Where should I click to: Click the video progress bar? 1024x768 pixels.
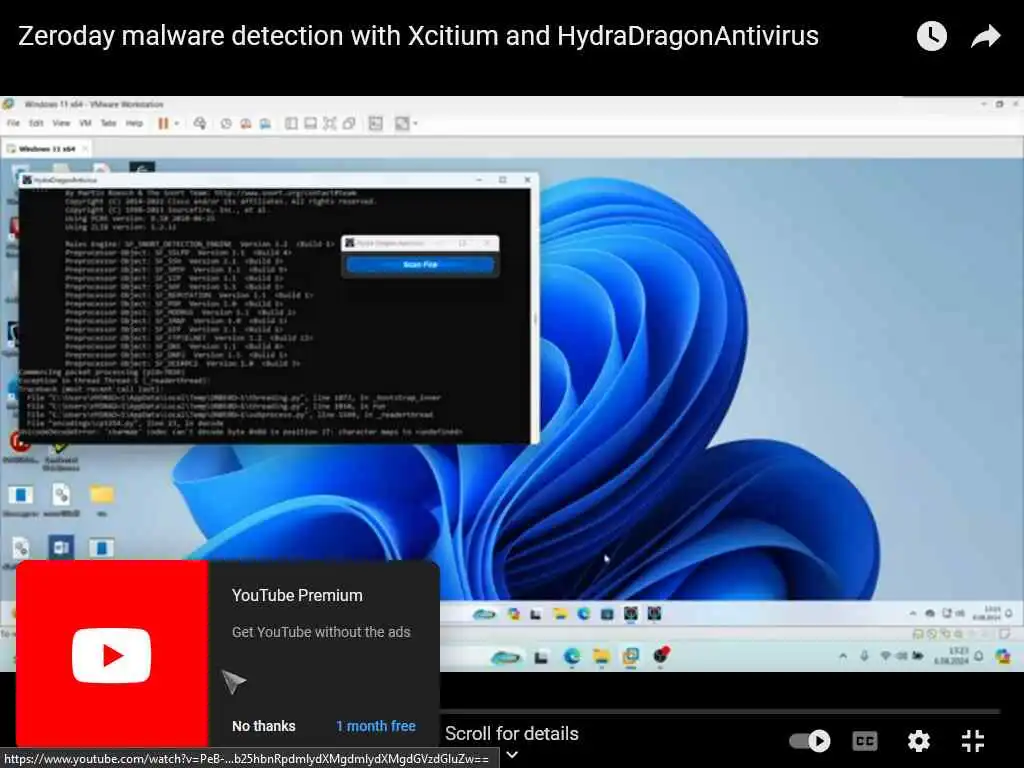tap(718, 711)
